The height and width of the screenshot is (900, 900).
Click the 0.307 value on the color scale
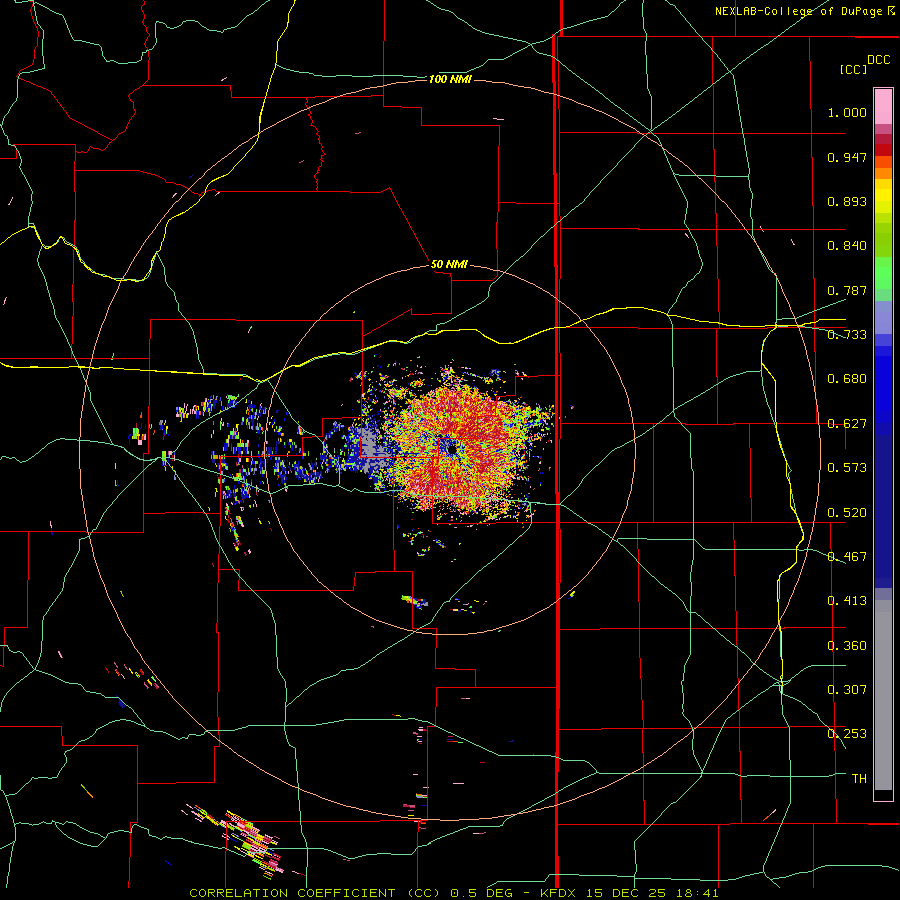pyautogui.click(x=847, y=690)
